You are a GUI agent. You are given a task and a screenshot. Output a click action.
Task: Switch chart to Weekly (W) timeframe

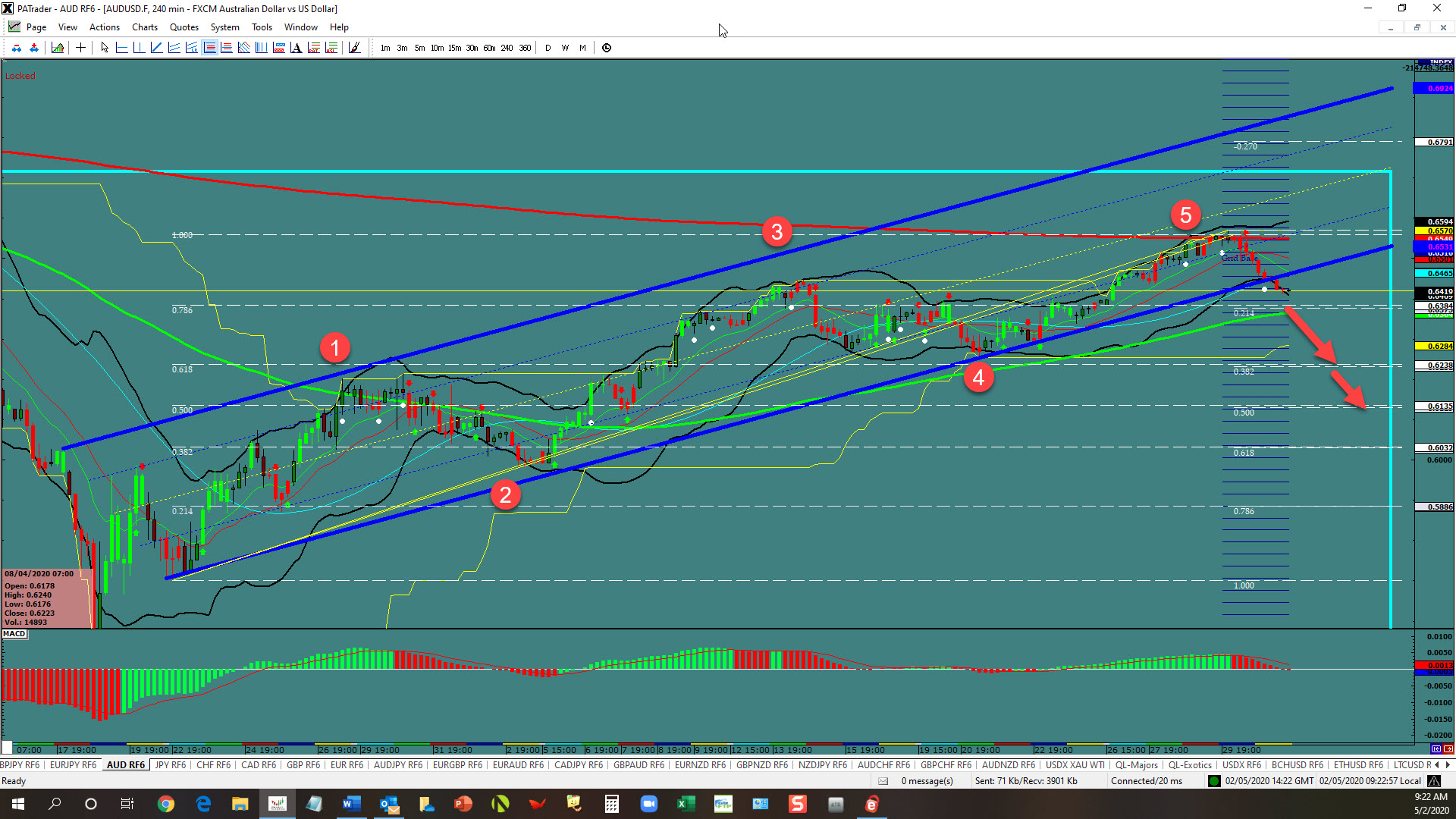(565, 48)
